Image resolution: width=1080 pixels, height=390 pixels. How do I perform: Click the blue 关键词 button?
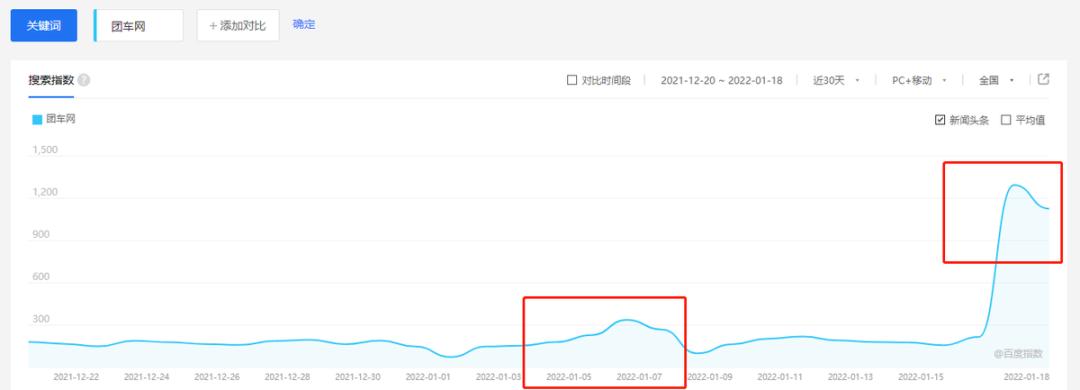click(x=44, y=25)
